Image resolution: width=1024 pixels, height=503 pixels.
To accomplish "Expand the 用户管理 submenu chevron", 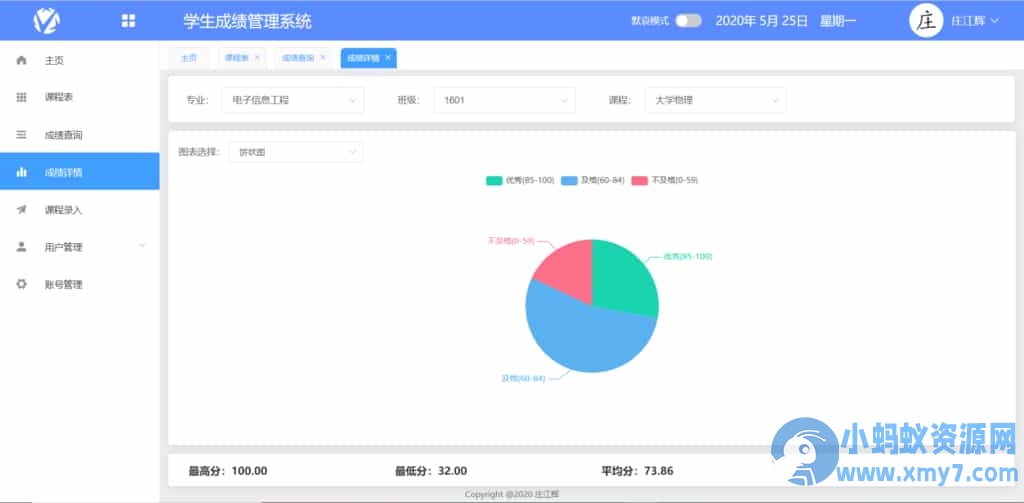I will click(143, 246).
